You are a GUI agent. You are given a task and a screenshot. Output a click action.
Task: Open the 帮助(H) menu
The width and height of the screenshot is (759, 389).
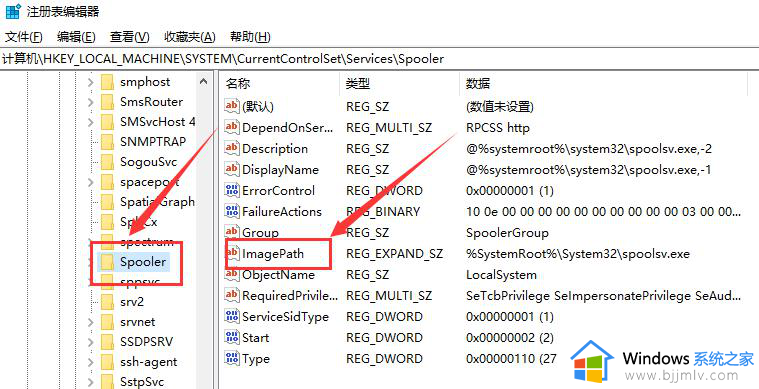click(x=250, y=37)
